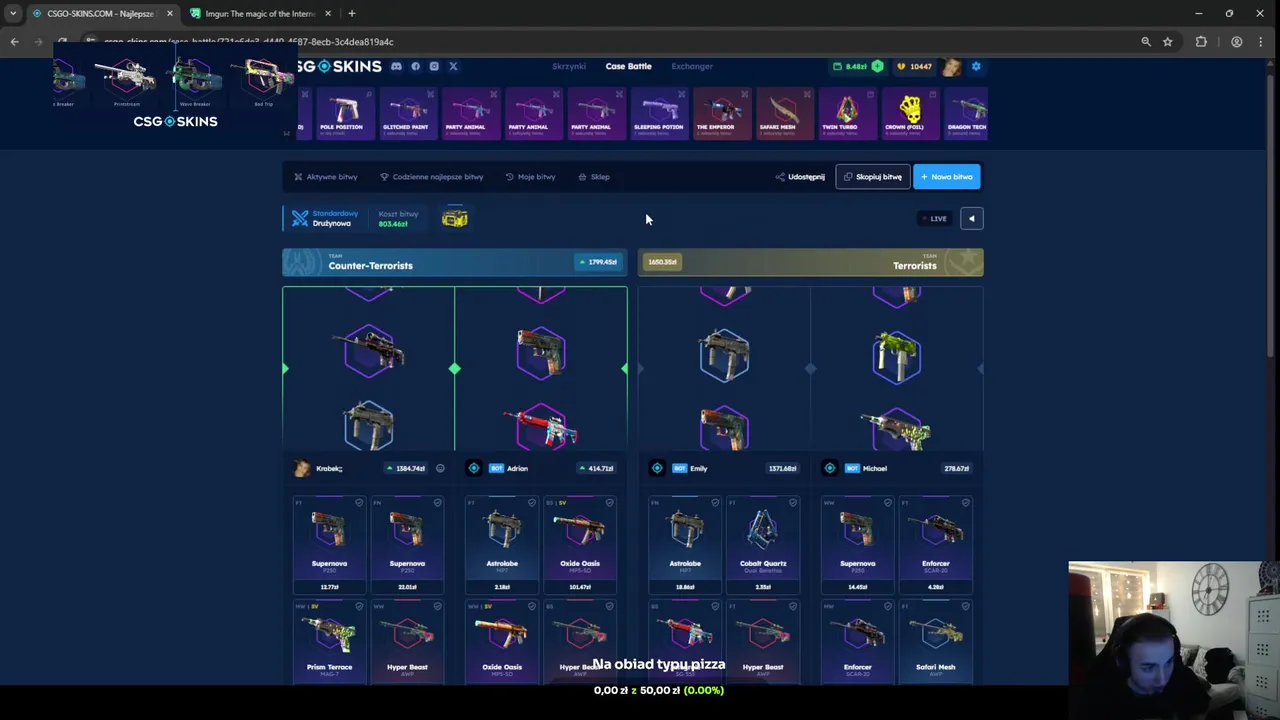Click the LIVE indicator
This screenshot has width=1280, height=720.
[936, 218]
